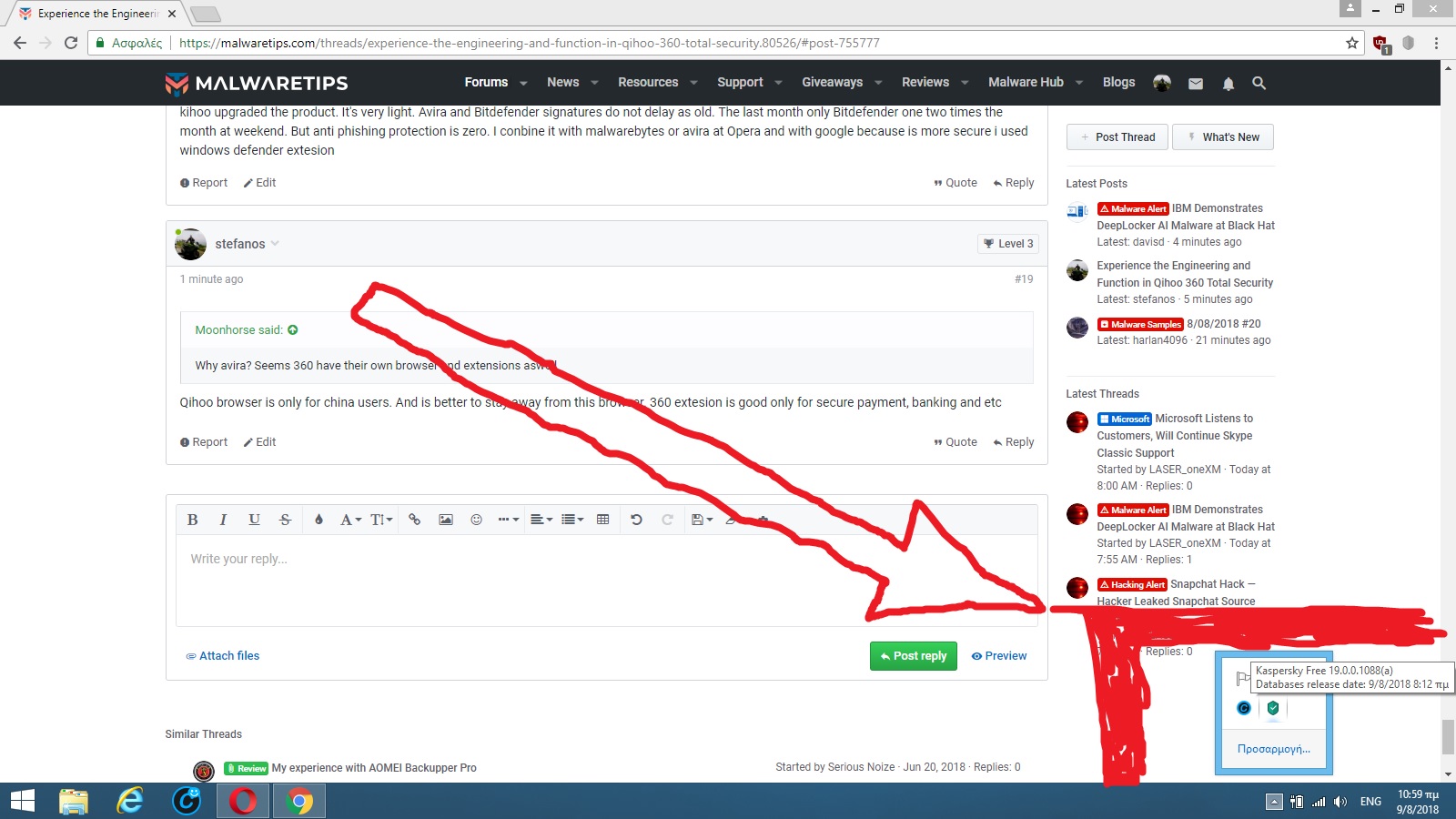This screenshot has width=1456, height=819.
Task: Click the browser back arrow
Action: click(x=20, y=43)
